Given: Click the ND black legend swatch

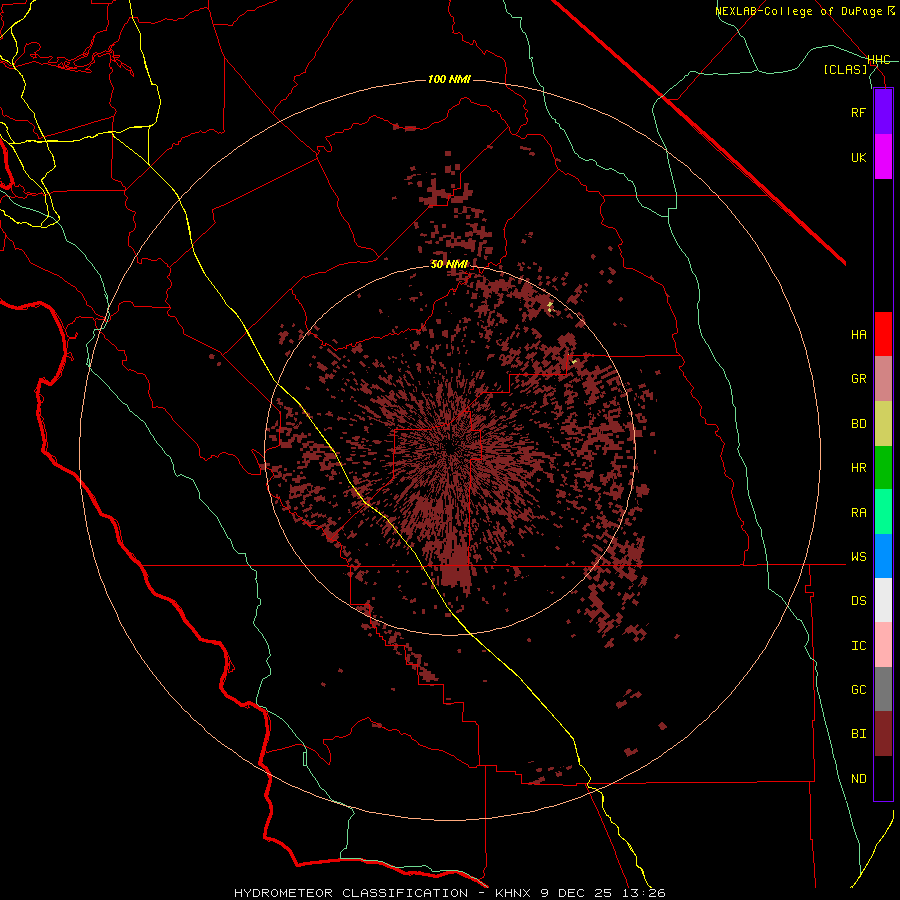Looking at the screenshot, I should 883,778.
